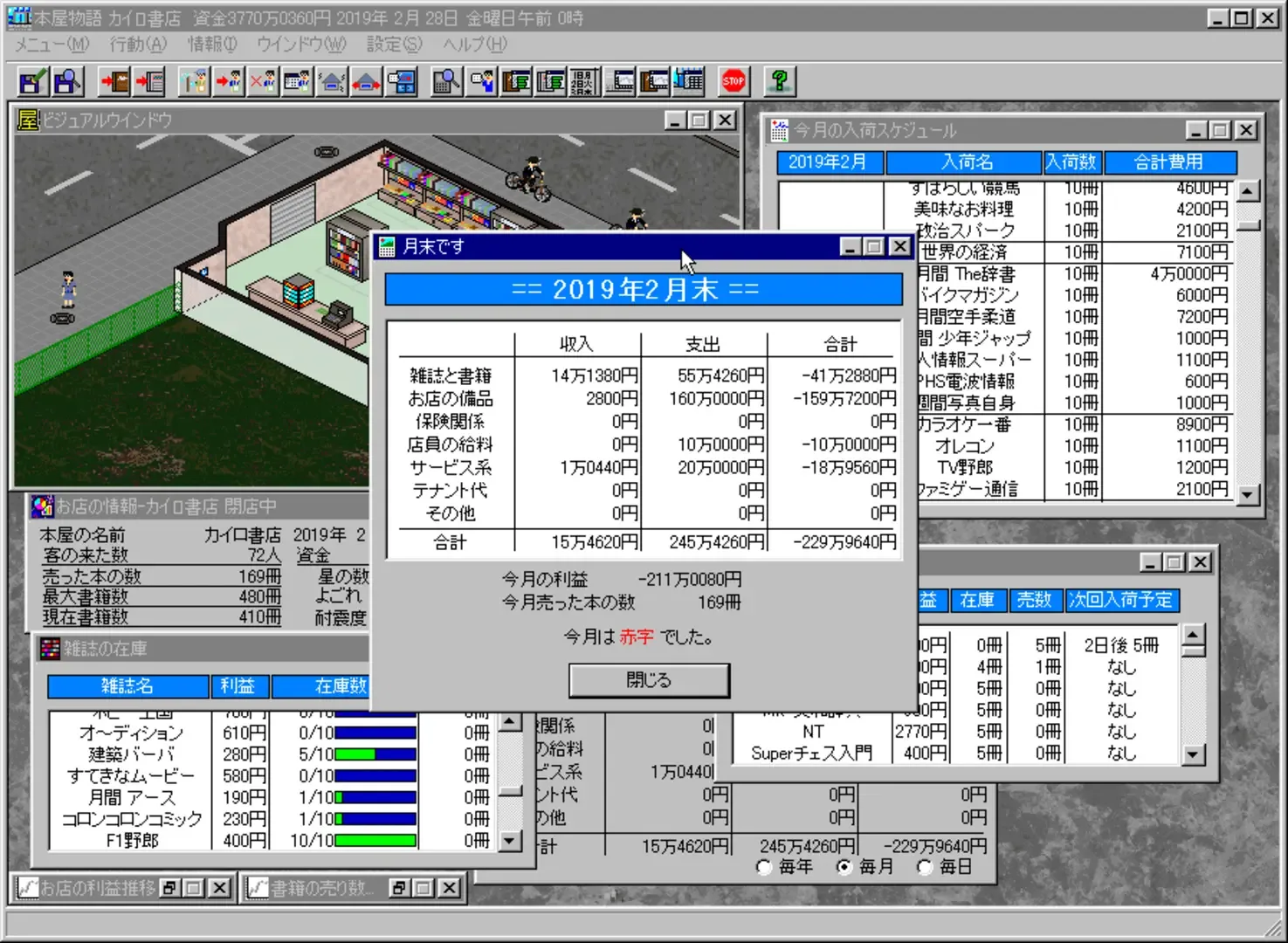The height and width of the screenshot is (943, 1288).
Task: Click the 閉じる button in month-end dialog
Action: [649, 680]
